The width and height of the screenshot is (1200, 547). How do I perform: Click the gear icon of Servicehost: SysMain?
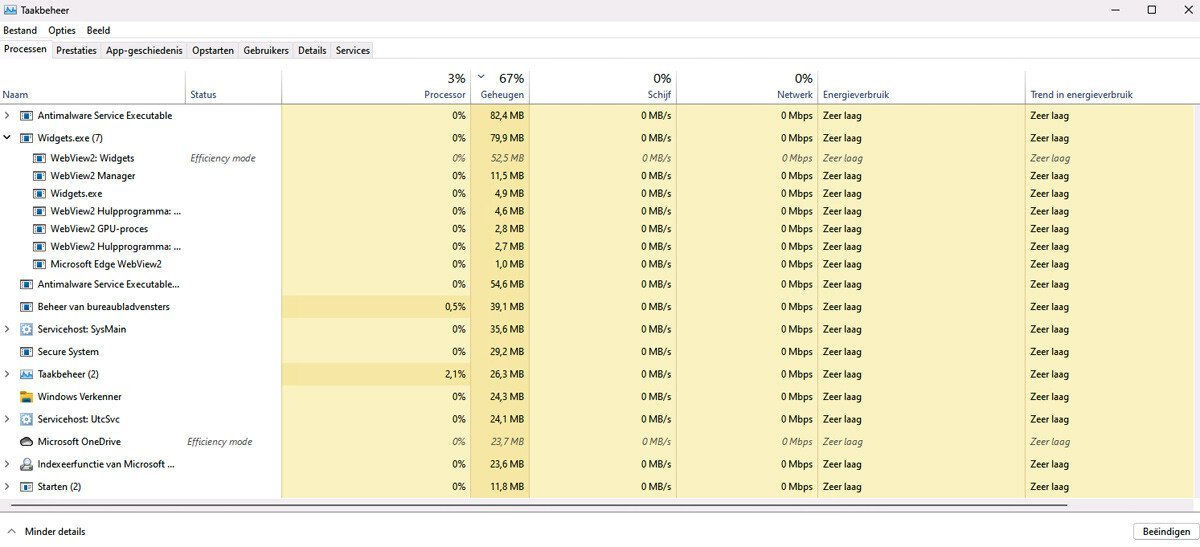(26, 329)
